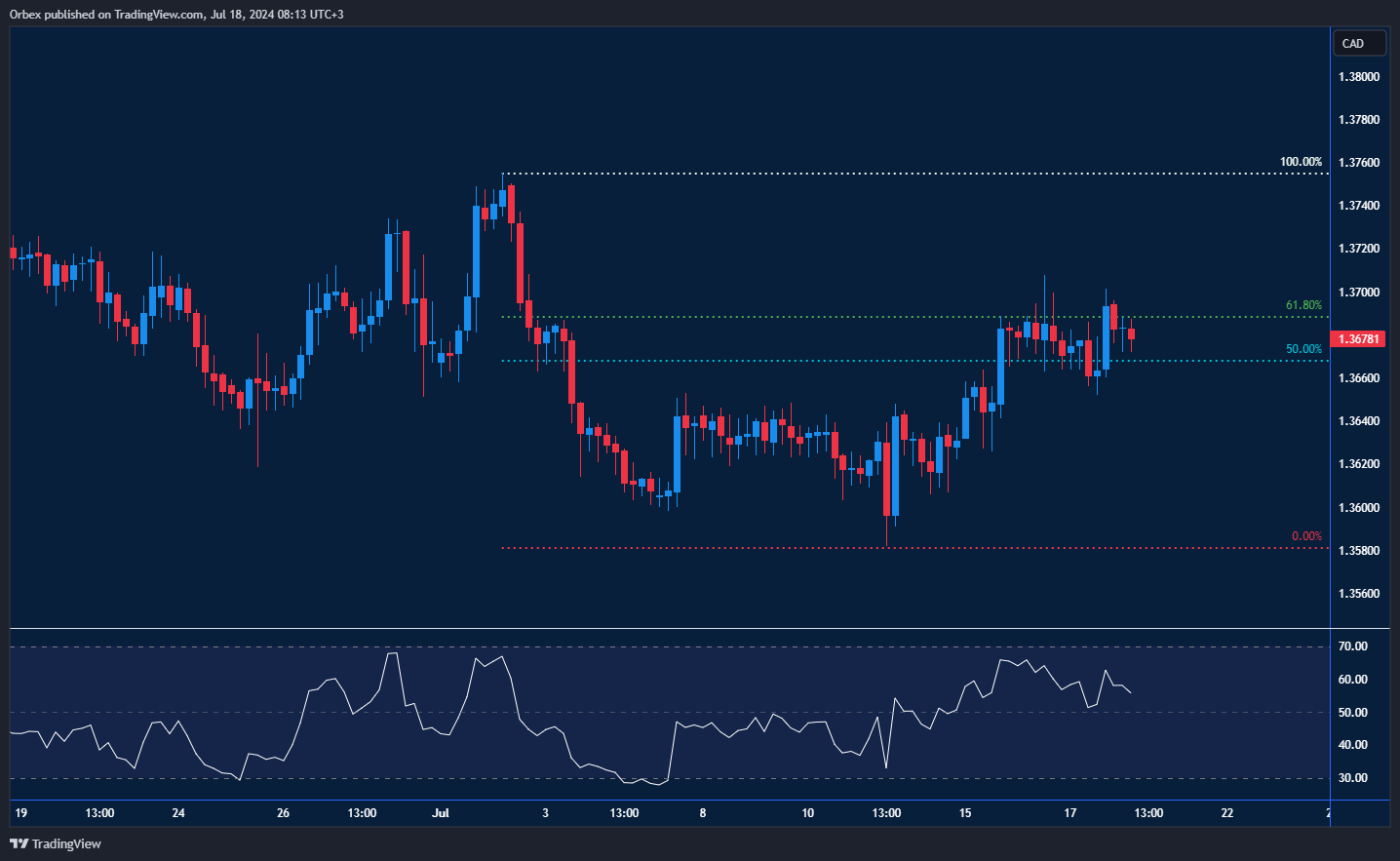Click the 15 date marker on time axis
Image resolution: width=1400 pixels, height=861 pixels.
coord(964,813)
